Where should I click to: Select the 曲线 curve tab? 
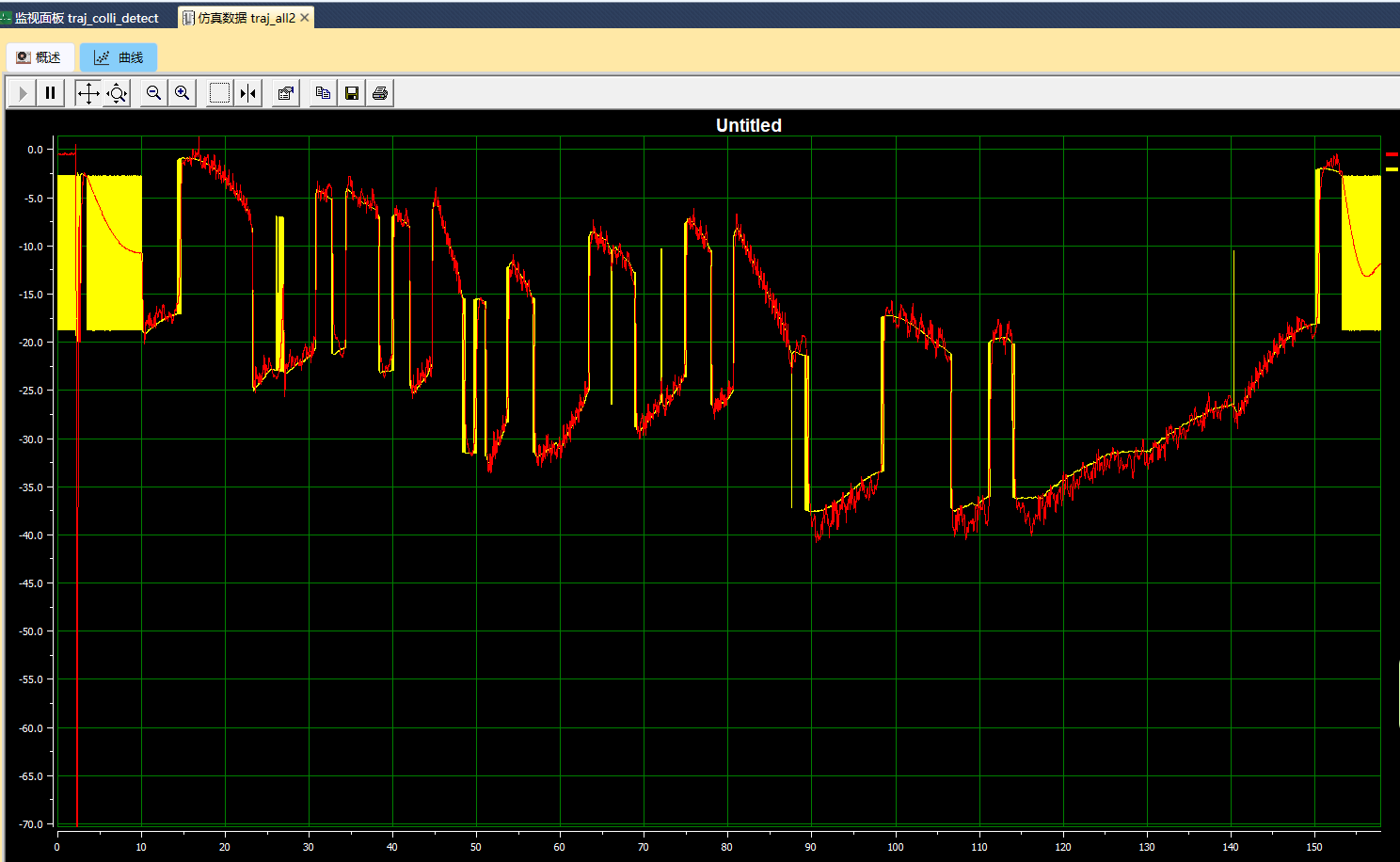(119, 57)
